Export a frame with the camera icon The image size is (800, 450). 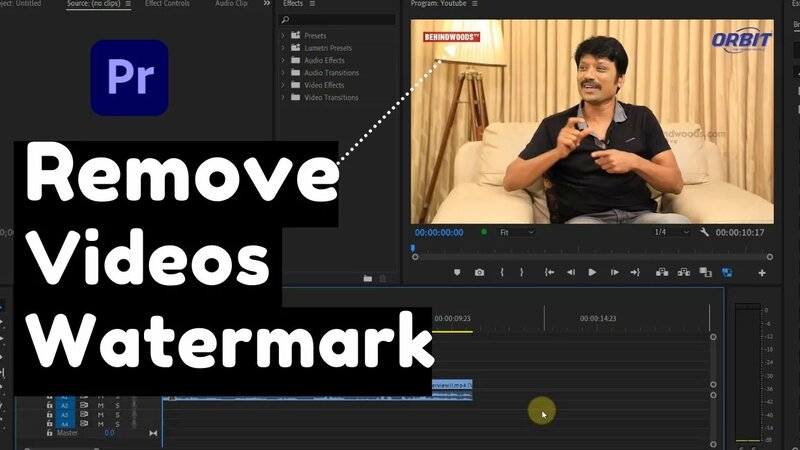click(479, 272)
